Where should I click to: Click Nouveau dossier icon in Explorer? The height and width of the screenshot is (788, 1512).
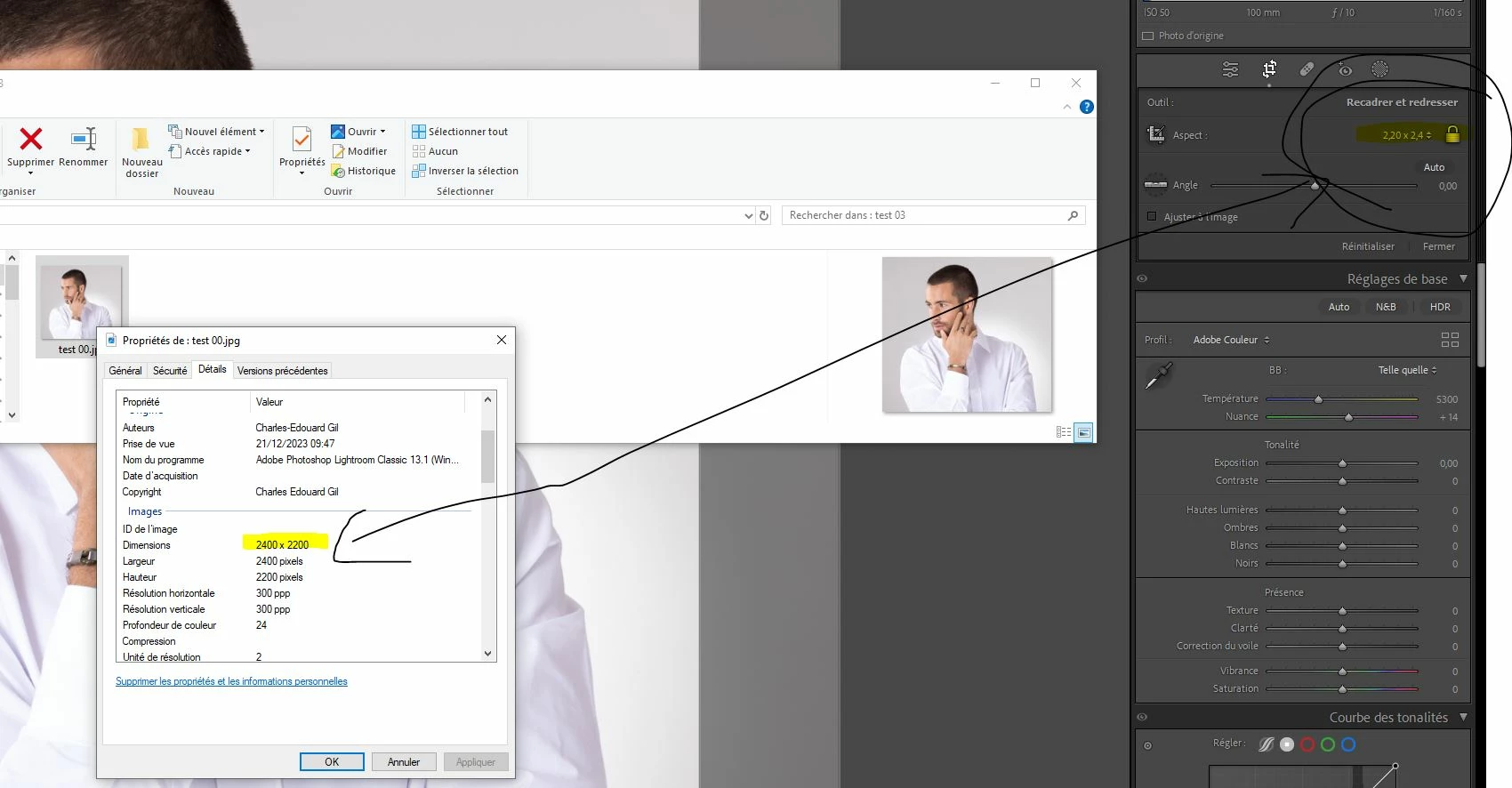(141, 139)
